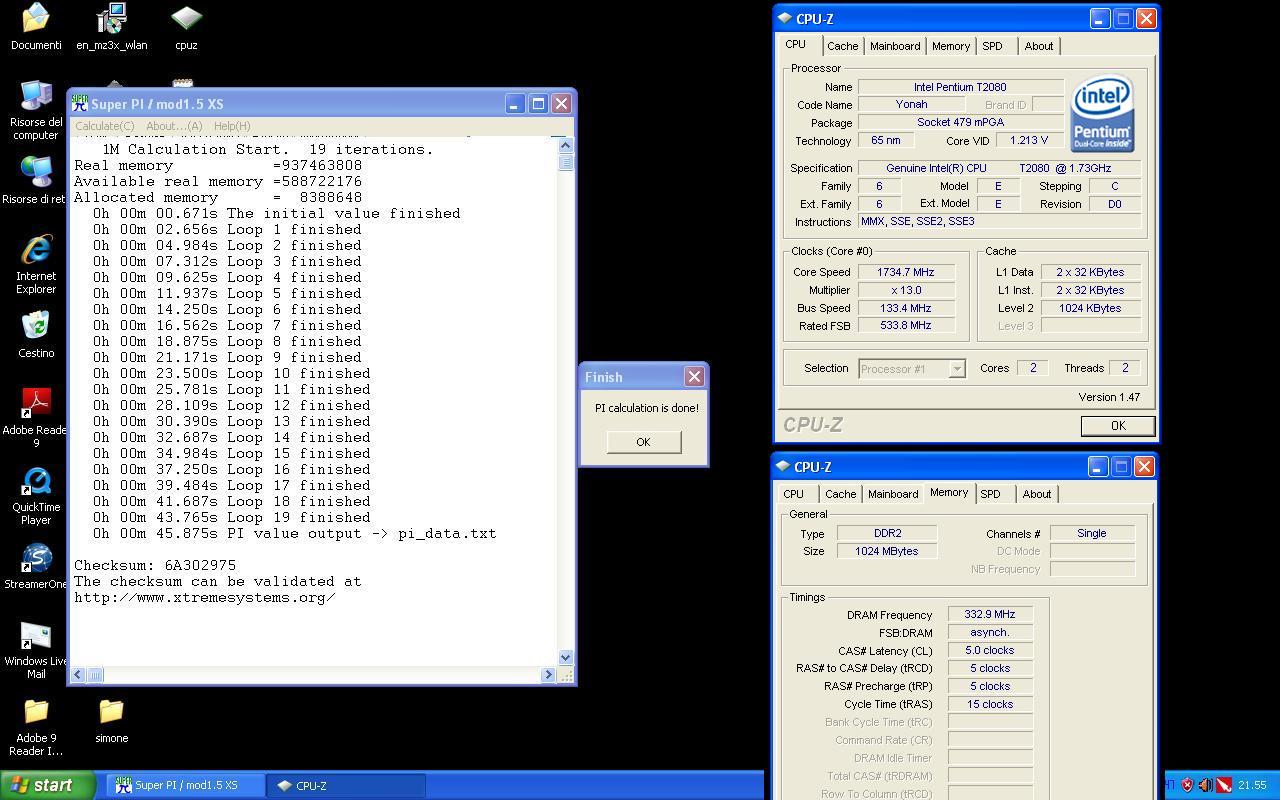Image resolution: width=1280 pixels, height=800 pixels.
Task: Select About tab in top CPU-Z window
Action: [x=1039, y=46]
